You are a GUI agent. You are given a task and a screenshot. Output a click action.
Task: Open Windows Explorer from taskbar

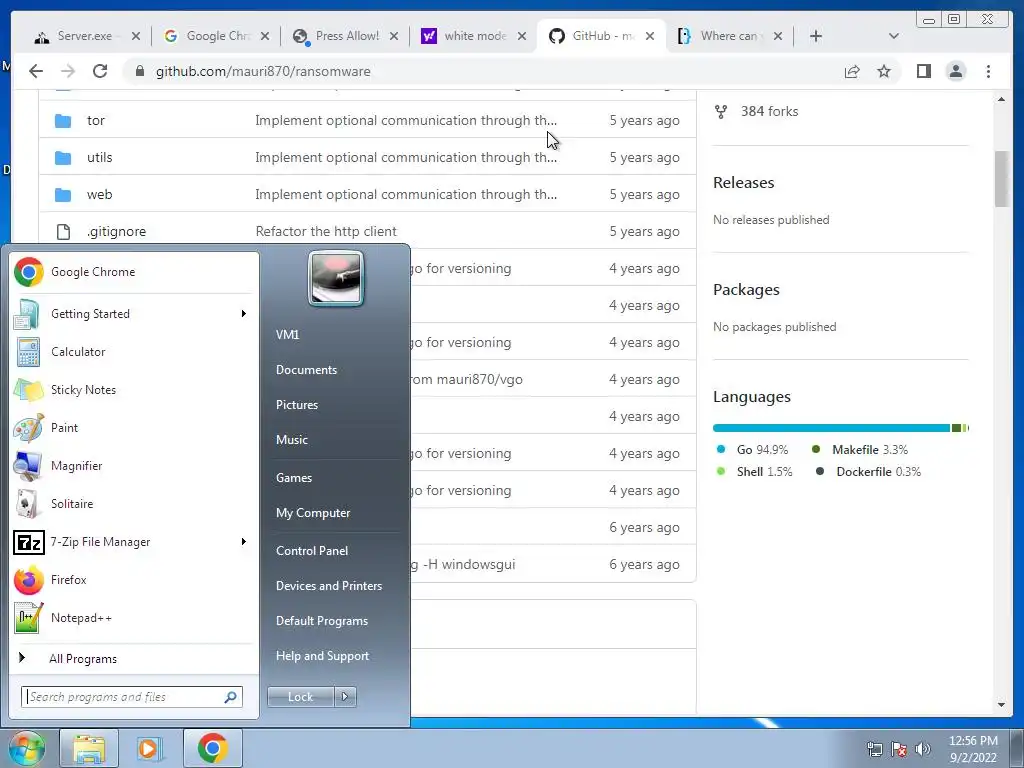[x=89, y=748]
